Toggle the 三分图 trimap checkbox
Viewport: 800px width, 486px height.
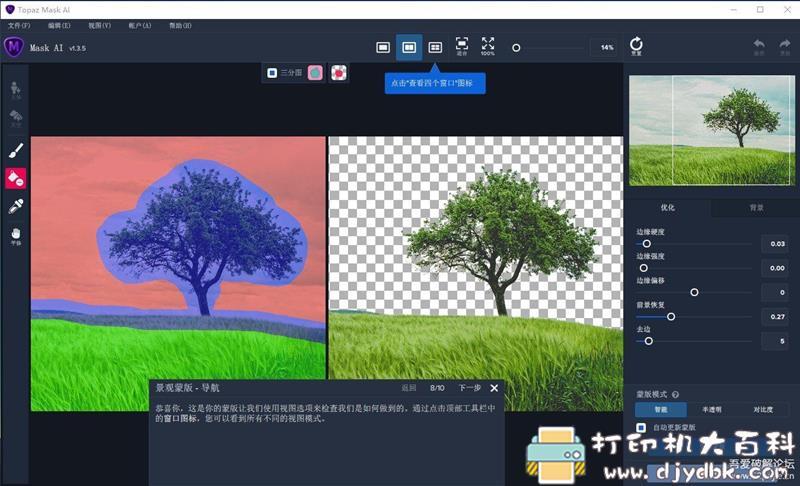[x=272, y=73]
